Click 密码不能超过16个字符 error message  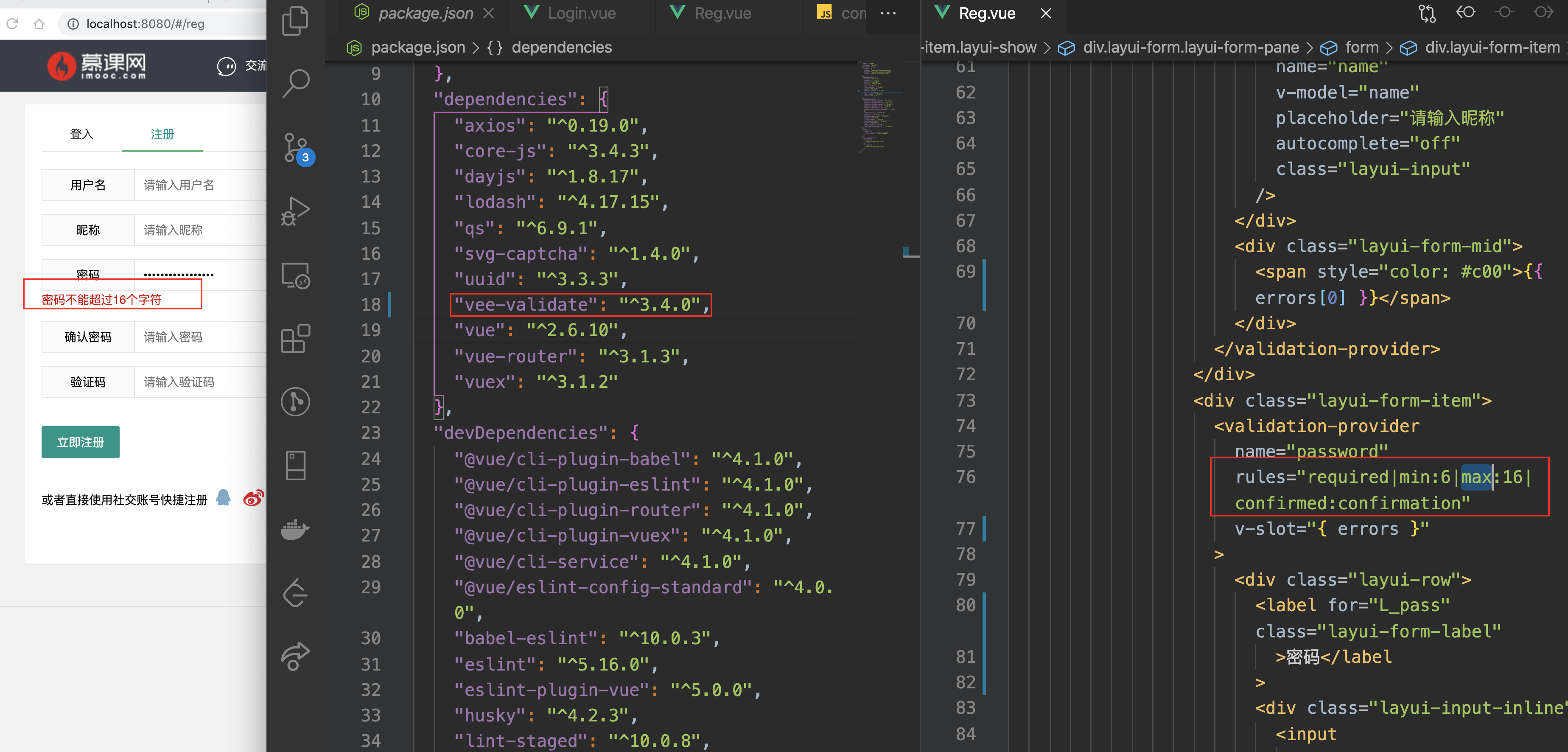(x=101, y=300)
